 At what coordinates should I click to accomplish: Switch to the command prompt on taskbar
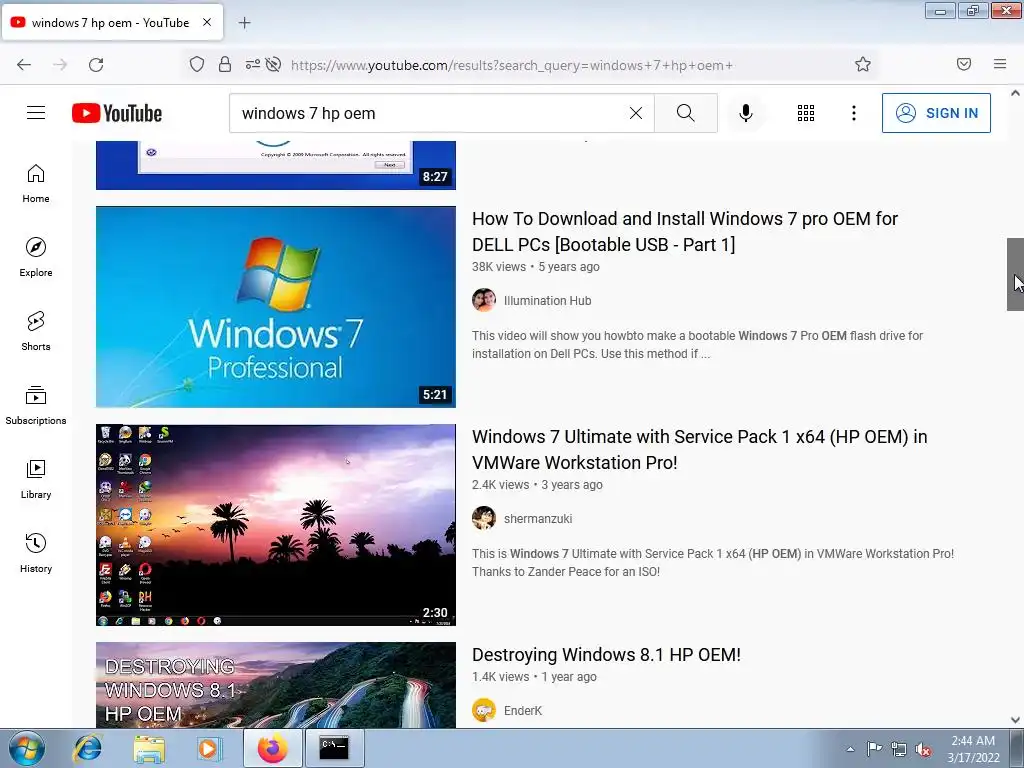(334, 748)
